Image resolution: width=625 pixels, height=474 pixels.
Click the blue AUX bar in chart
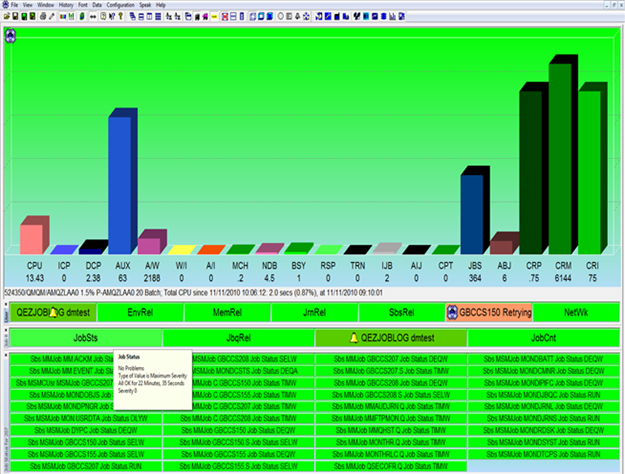[x=122, y=185]
